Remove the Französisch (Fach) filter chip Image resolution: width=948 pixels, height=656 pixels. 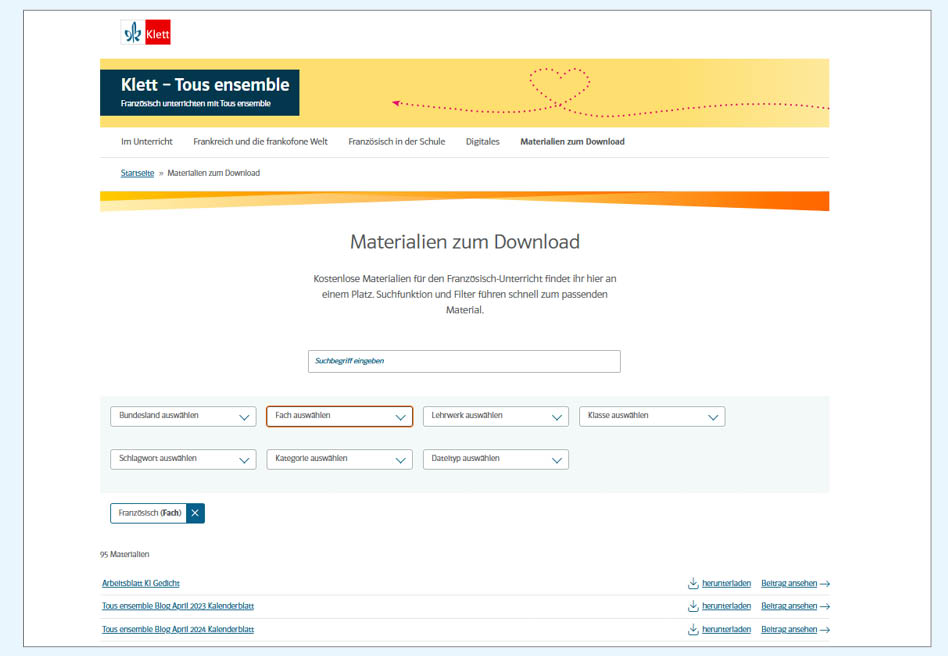pyautogui.click(x=195, y=513)
